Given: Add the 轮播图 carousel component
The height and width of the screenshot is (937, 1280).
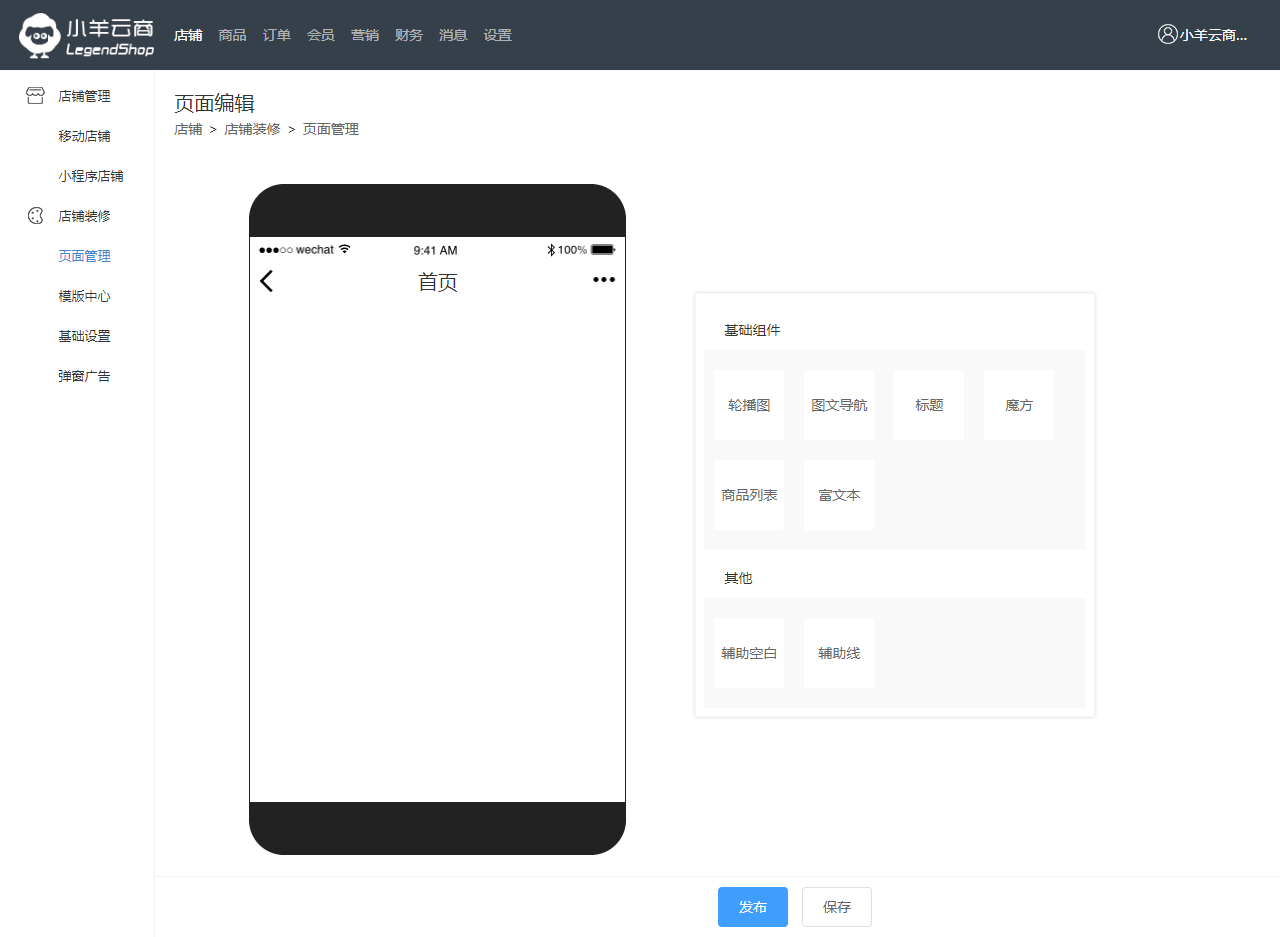Looking at the screenshot, I should coord(749,405).
